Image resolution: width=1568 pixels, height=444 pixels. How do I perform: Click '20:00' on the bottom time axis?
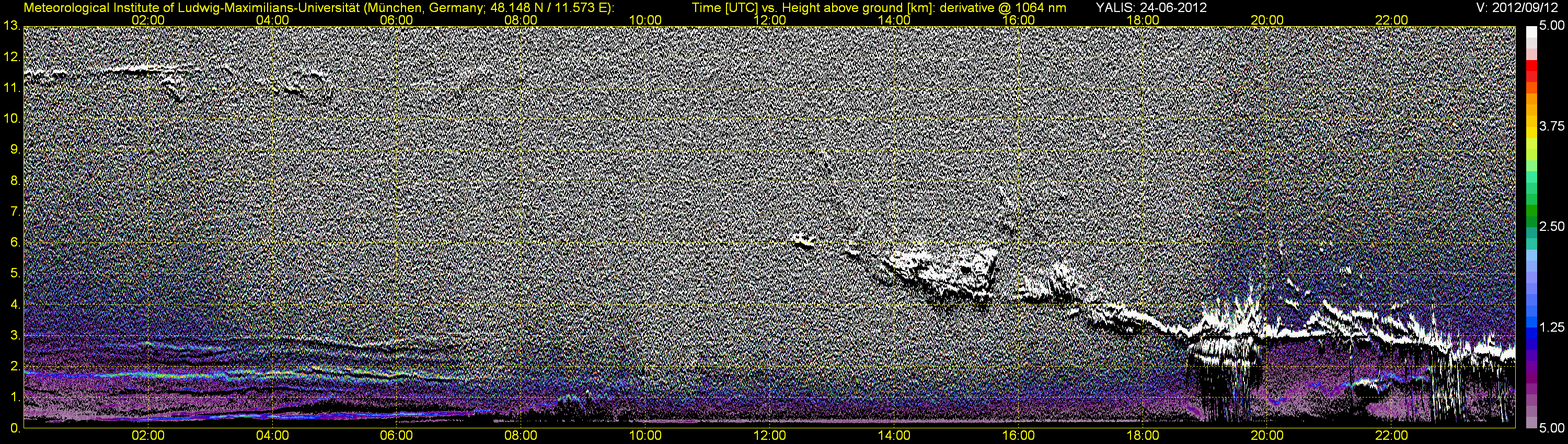click(1267, 436)
